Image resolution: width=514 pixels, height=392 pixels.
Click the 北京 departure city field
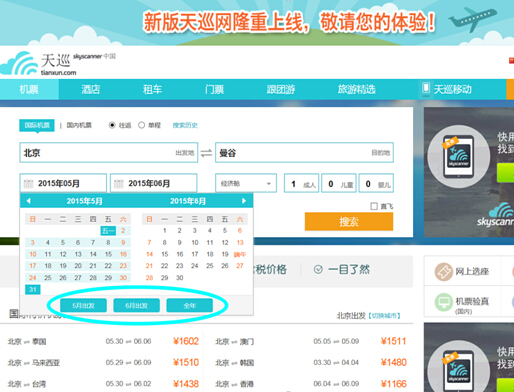(109, 153)
